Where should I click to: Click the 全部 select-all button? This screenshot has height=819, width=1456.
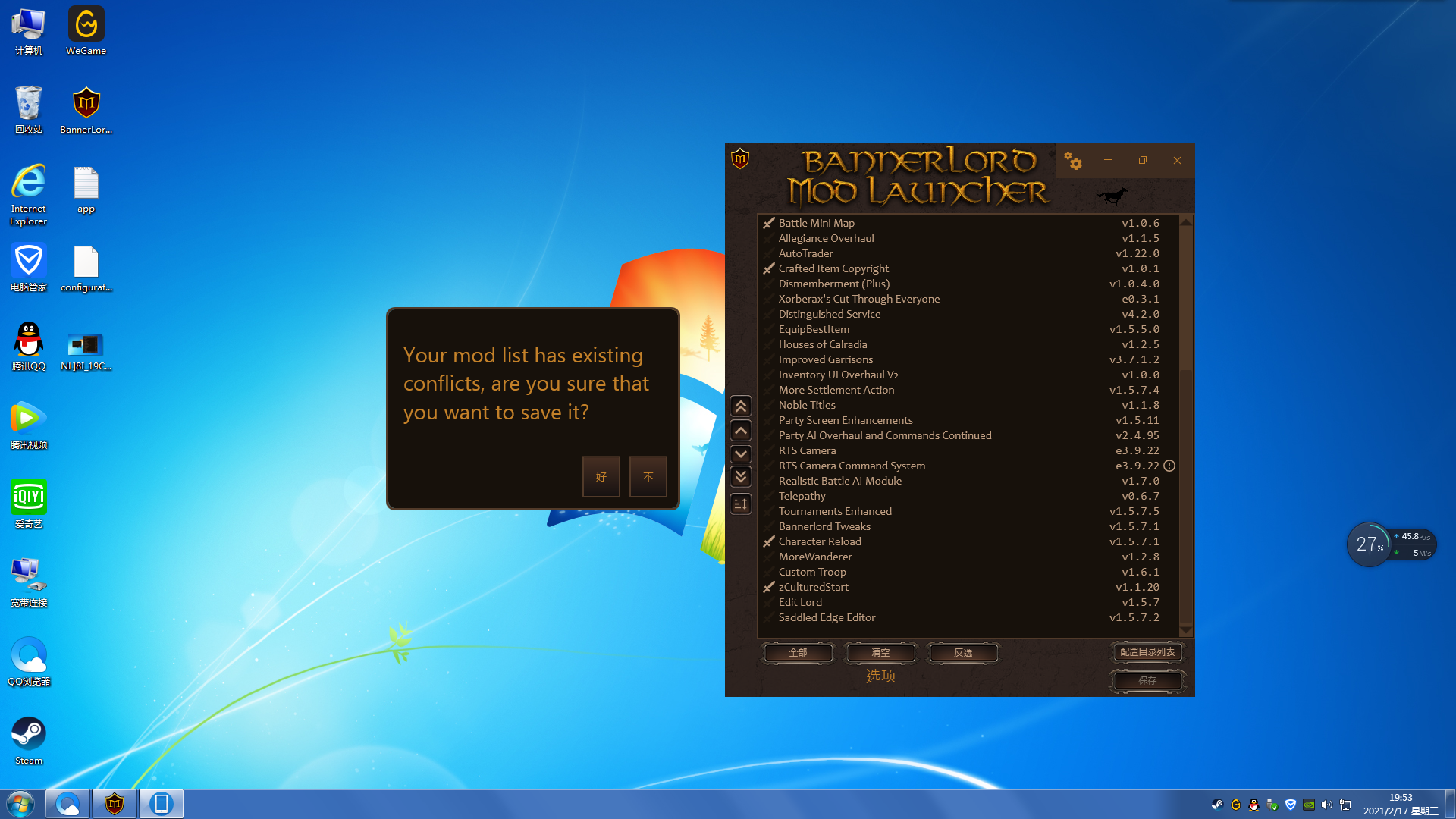coord(798,653)
